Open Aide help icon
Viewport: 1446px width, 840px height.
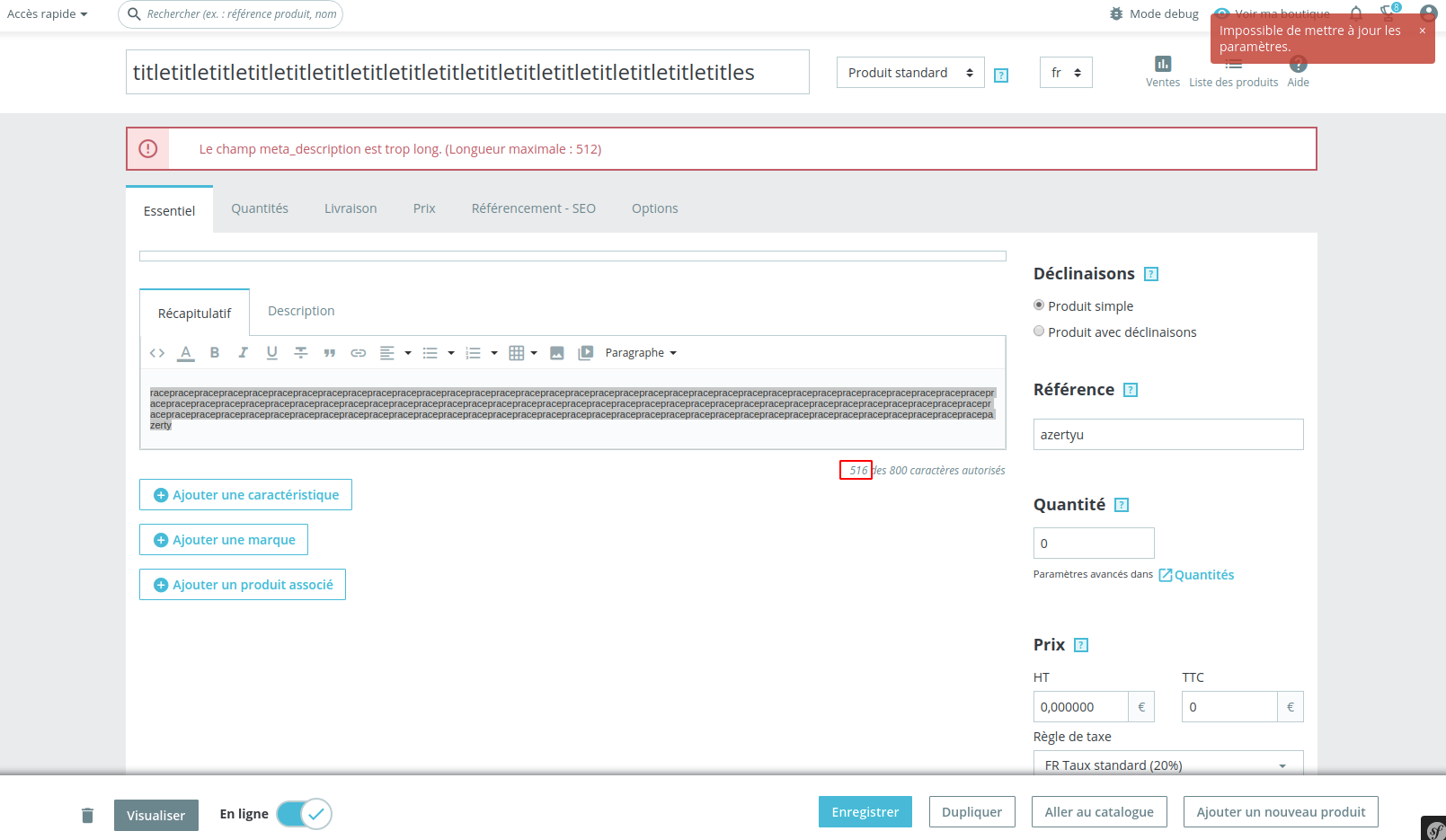pos(1298,64)
